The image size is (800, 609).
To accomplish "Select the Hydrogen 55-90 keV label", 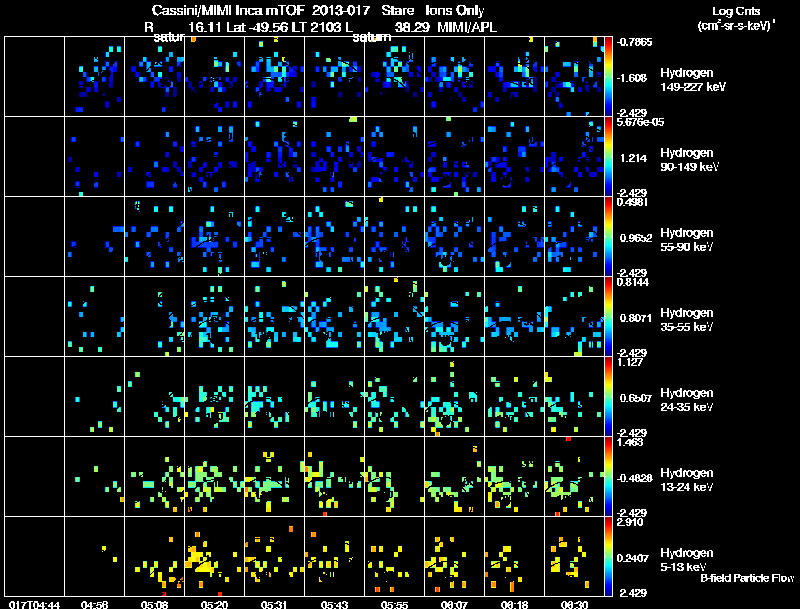I will coord(687,240).
